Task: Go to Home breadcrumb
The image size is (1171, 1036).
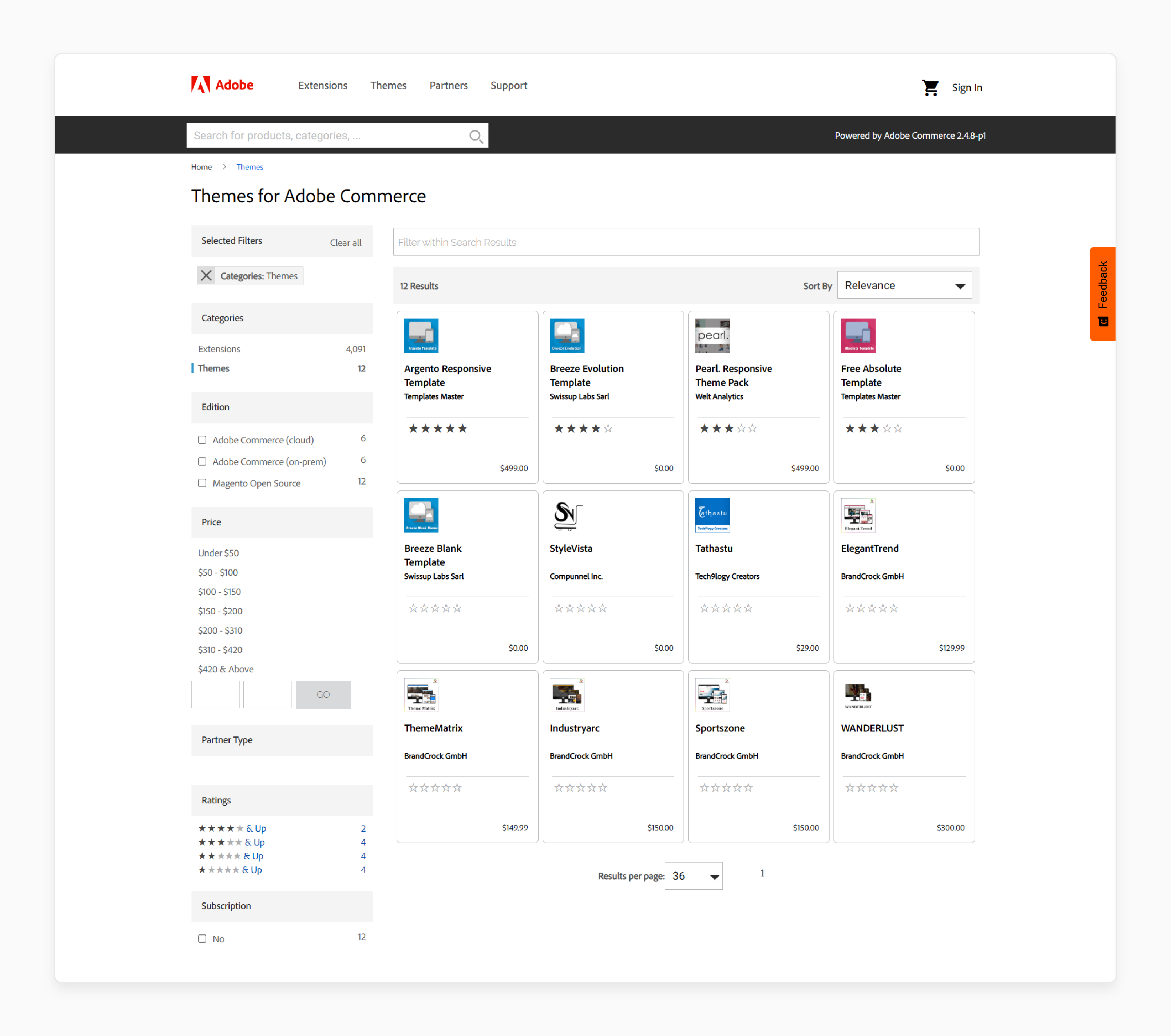Action: click(x=201, y=167)
